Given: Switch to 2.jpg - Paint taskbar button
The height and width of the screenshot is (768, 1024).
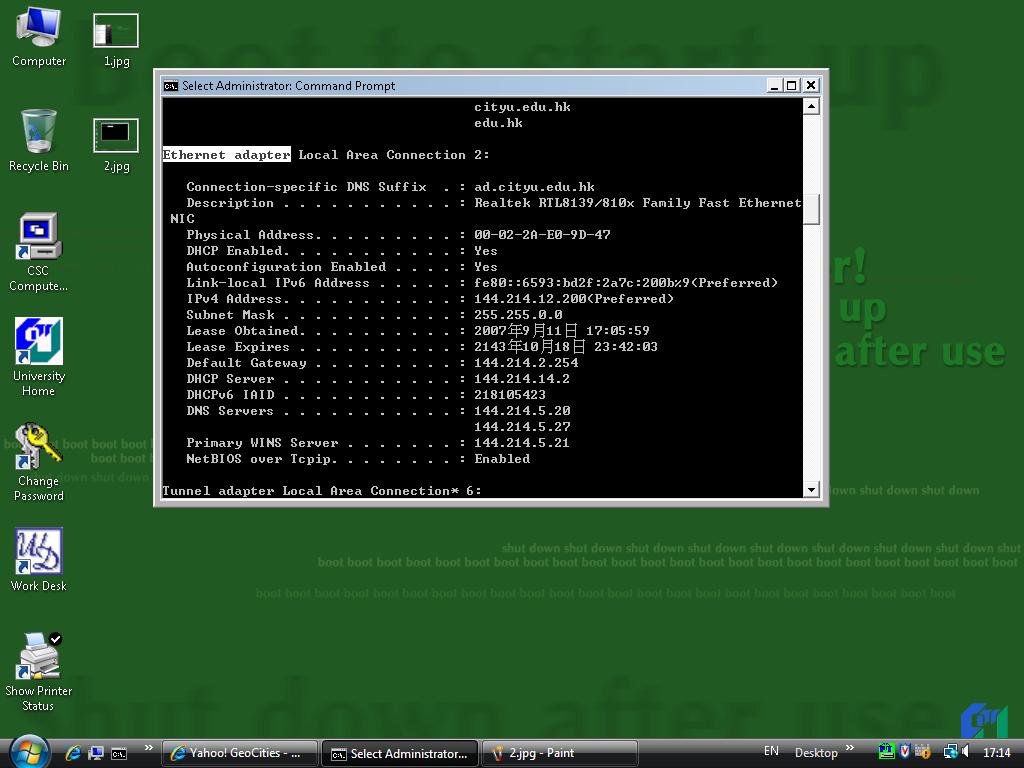Looking at the screenshot, I should pos(560,753).
